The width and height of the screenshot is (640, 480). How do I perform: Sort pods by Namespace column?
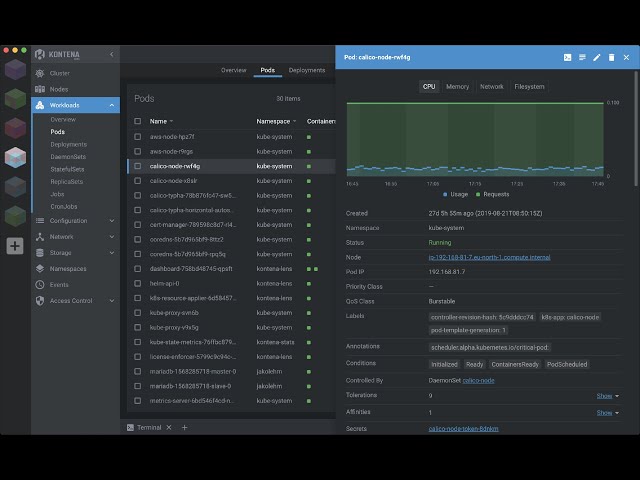coord(276,121)
